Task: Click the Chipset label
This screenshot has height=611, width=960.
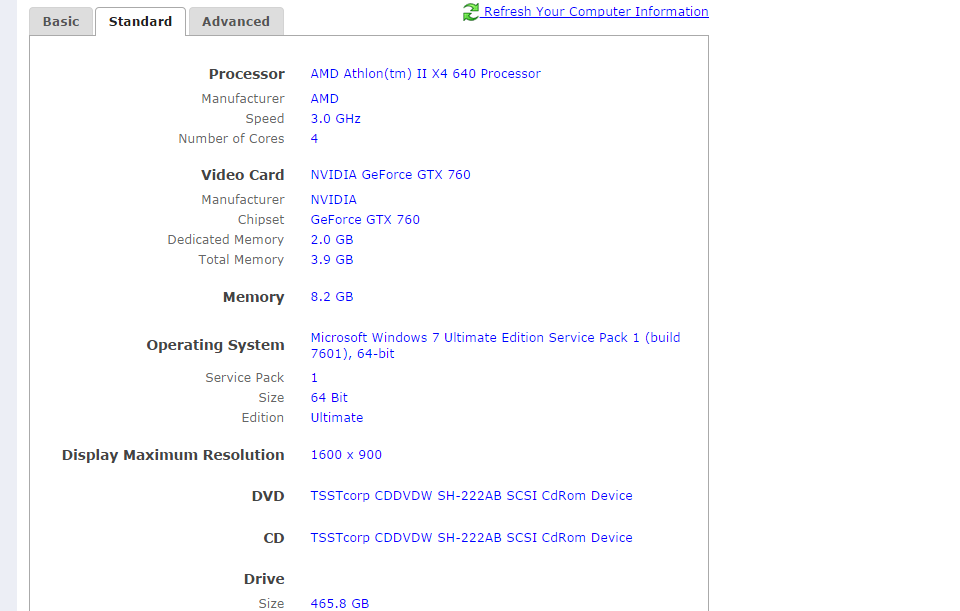Action: point(261,220)
